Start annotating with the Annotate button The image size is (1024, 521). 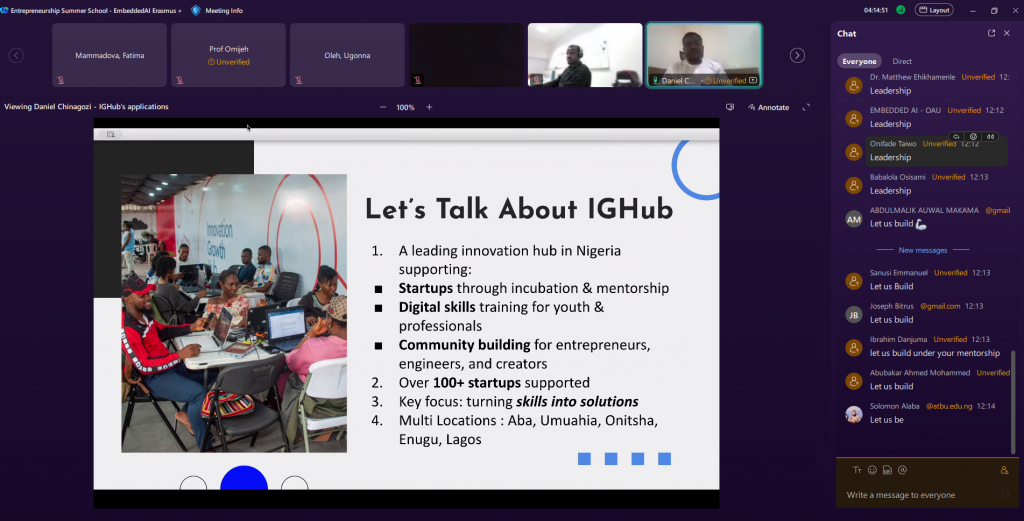point(768,107)
